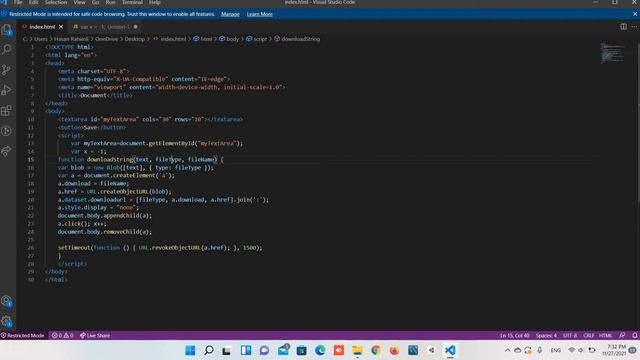Screen dimensions: 640x360
Task: Click Ln 15, Col 40 in status bar
Action: (x=514, y=336)
